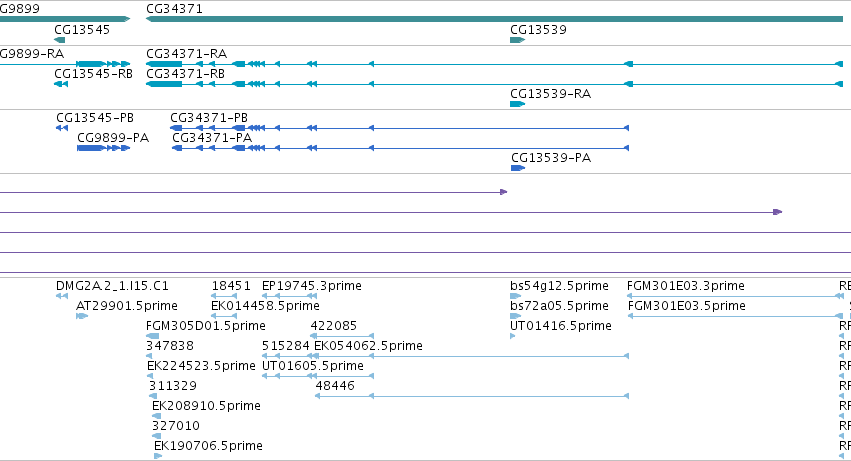Click the first purple arrow feature end
The image size is (851, 461).
coord(504,192)
